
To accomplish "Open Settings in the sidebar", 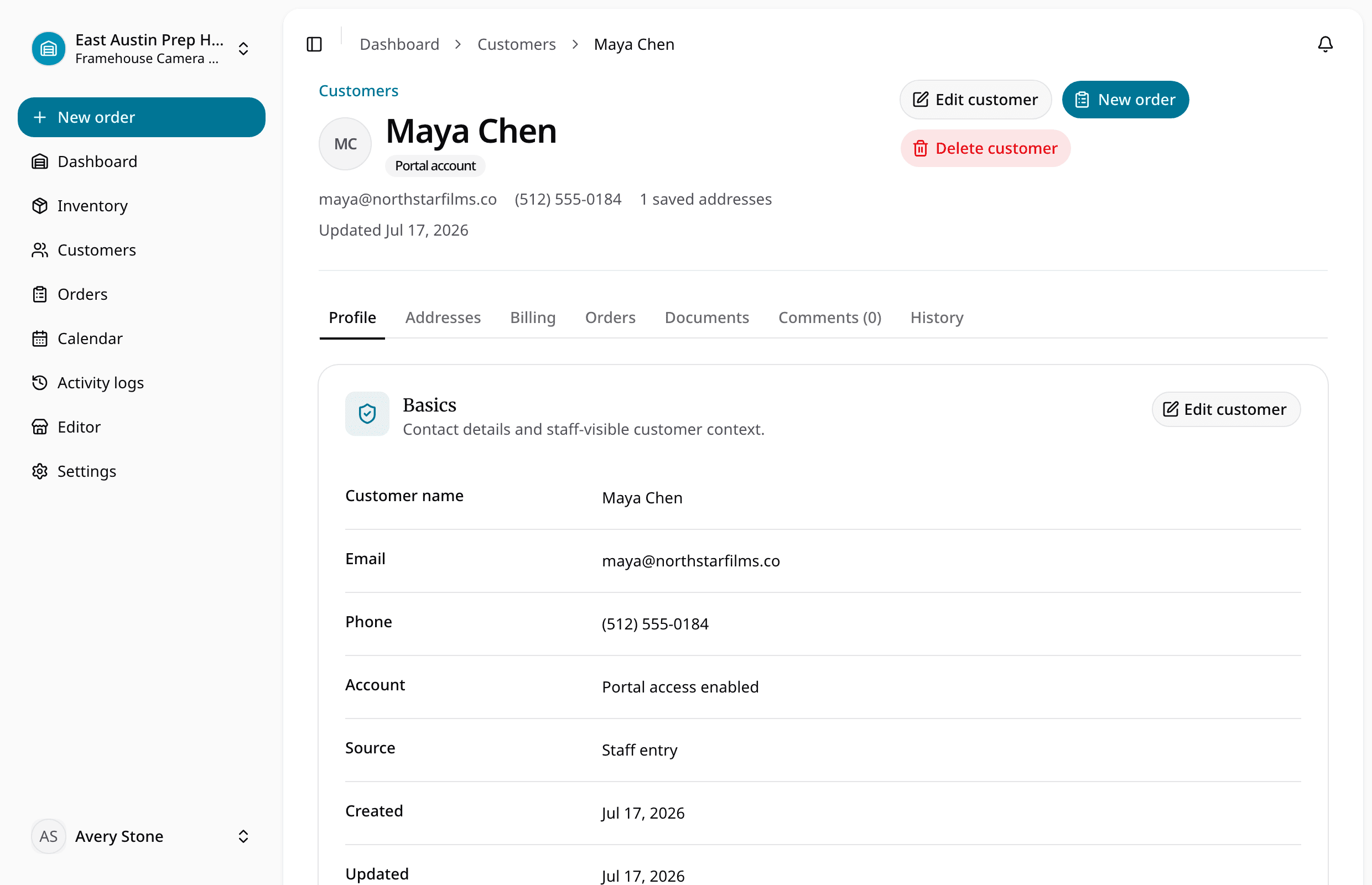I will coord(142,471).
